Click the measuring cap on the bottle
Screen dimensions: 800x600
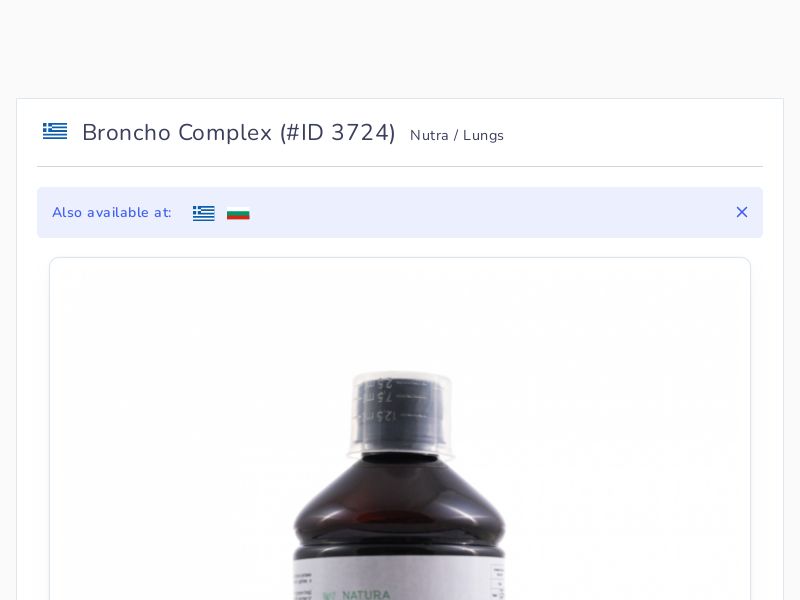[401, 413]
